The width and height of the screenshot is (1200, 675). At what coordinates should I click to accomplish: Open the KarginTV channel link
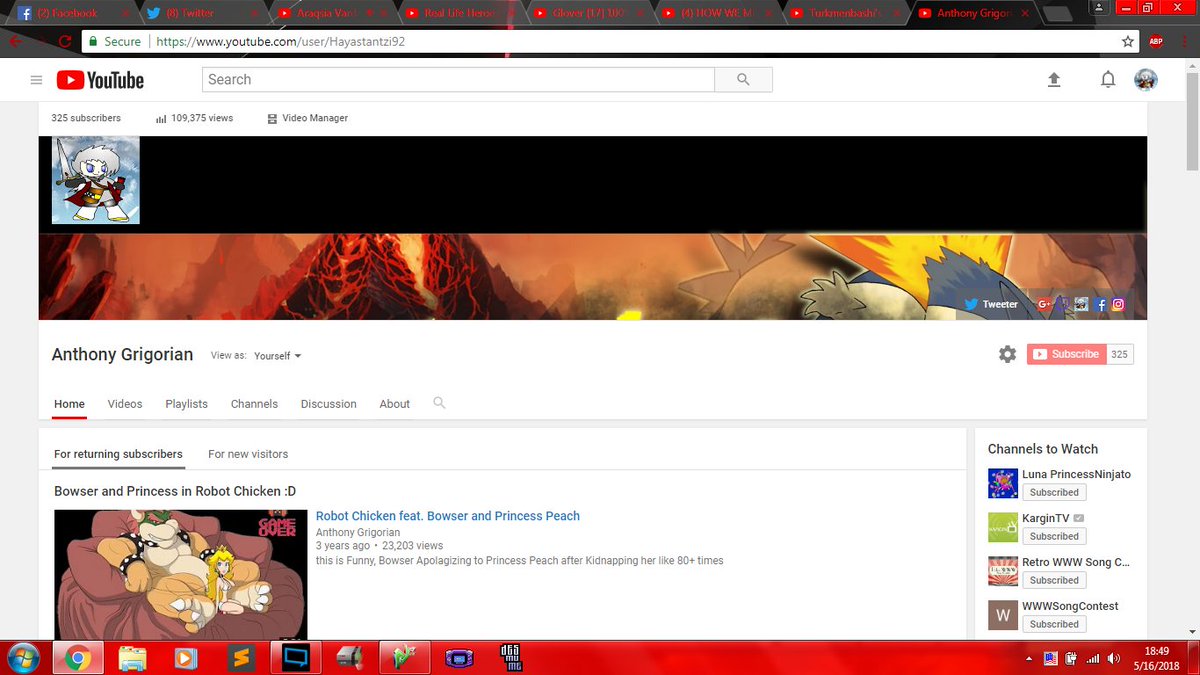click(1045, 519)
